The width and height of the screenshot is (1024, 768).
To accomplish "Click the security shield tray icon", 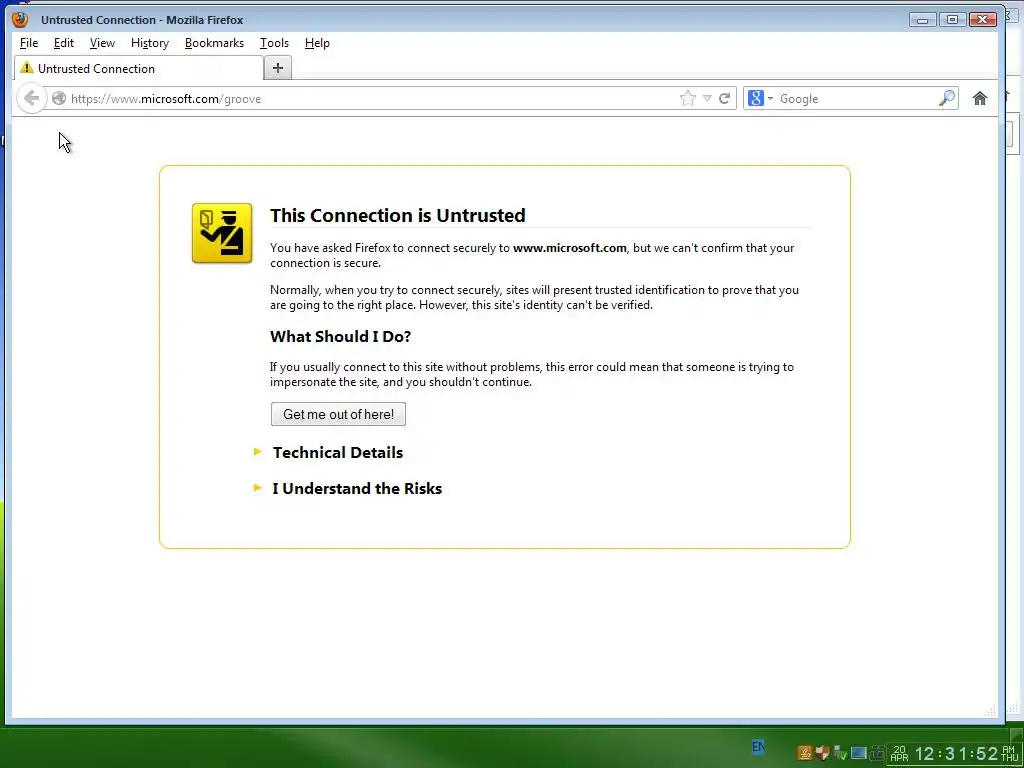I will click(822, 753).
